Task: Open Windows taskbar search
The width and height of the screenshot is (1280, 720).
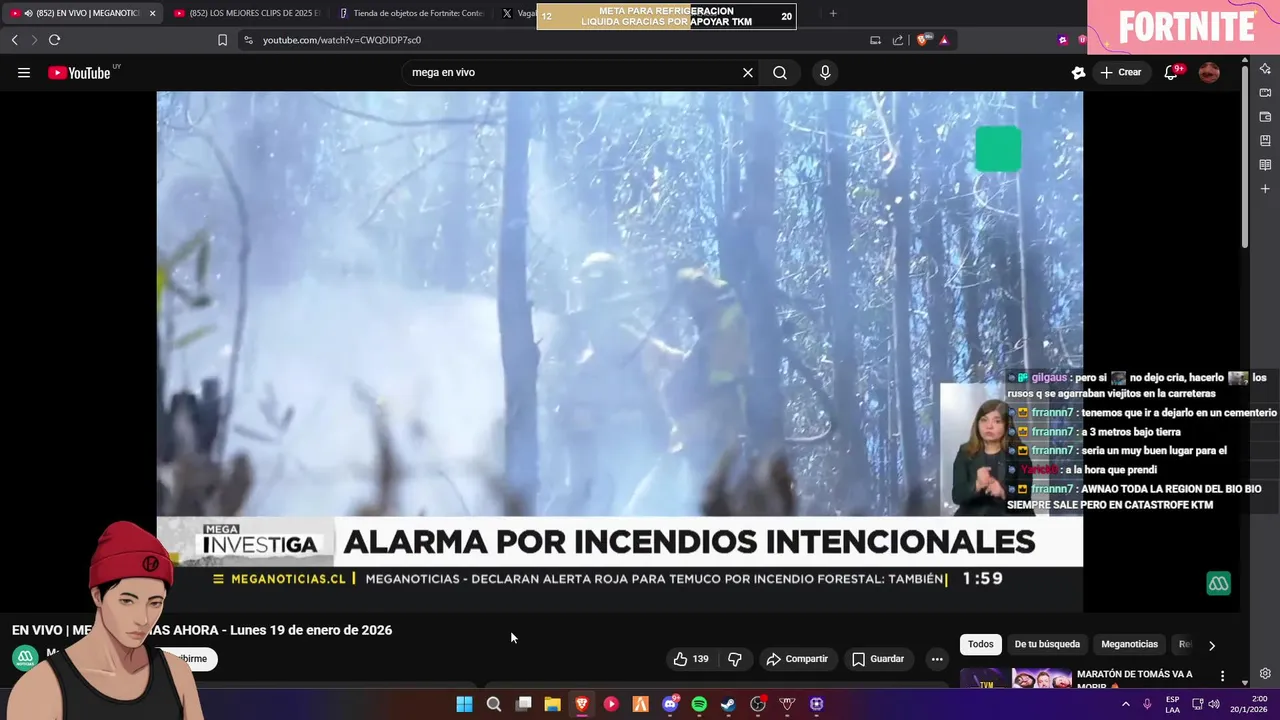Action: (494, 704)
